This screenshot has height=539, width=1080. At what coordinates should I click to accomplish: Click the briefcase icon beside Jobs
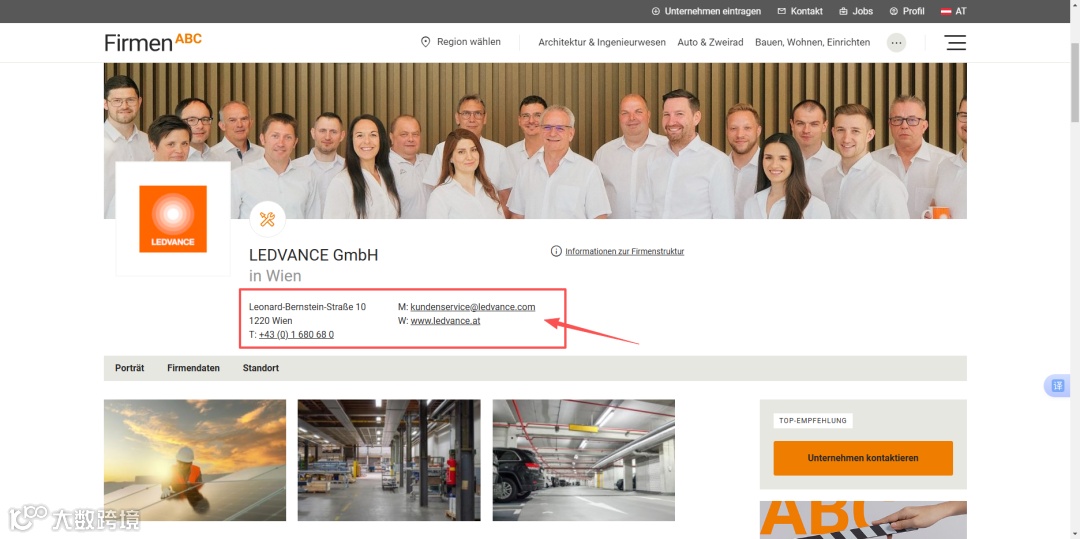[x=843, y=11]
